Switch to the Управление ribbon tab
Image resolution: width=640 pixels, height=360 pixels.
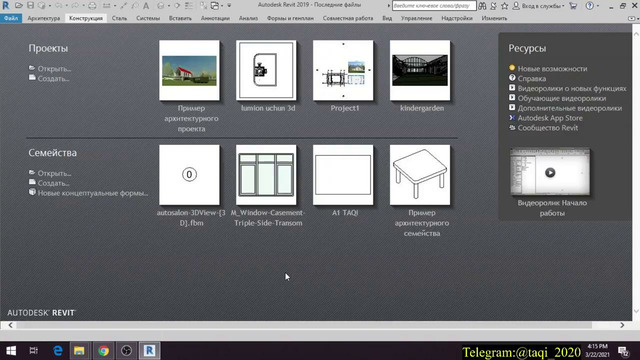416,18
